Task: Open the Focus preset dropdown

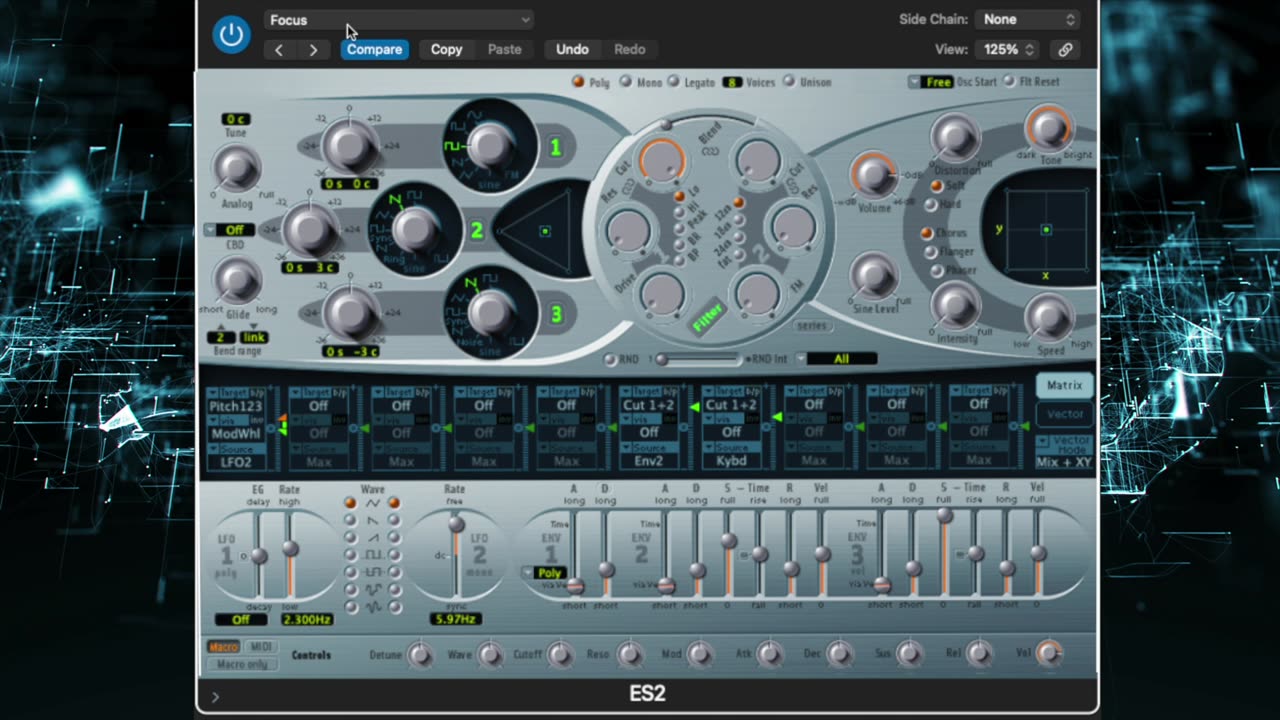Action: [399, 20]
